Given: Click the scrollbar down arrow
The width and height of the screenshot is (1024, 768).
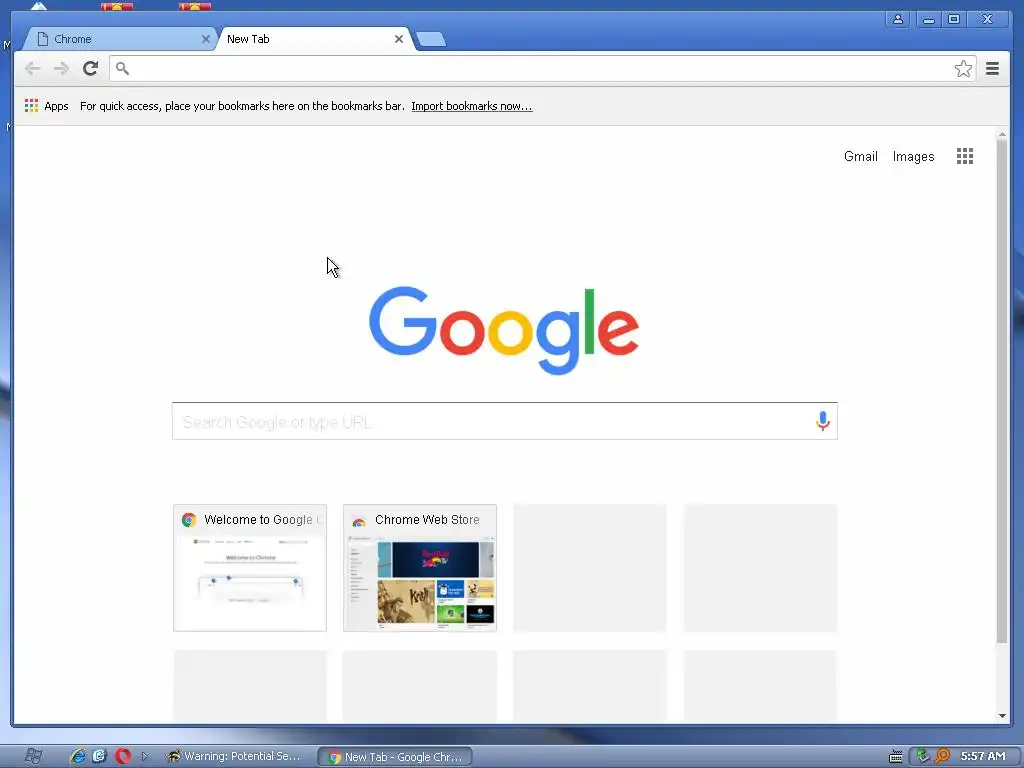Looking at the screenshot, I should coord(1002,716).
